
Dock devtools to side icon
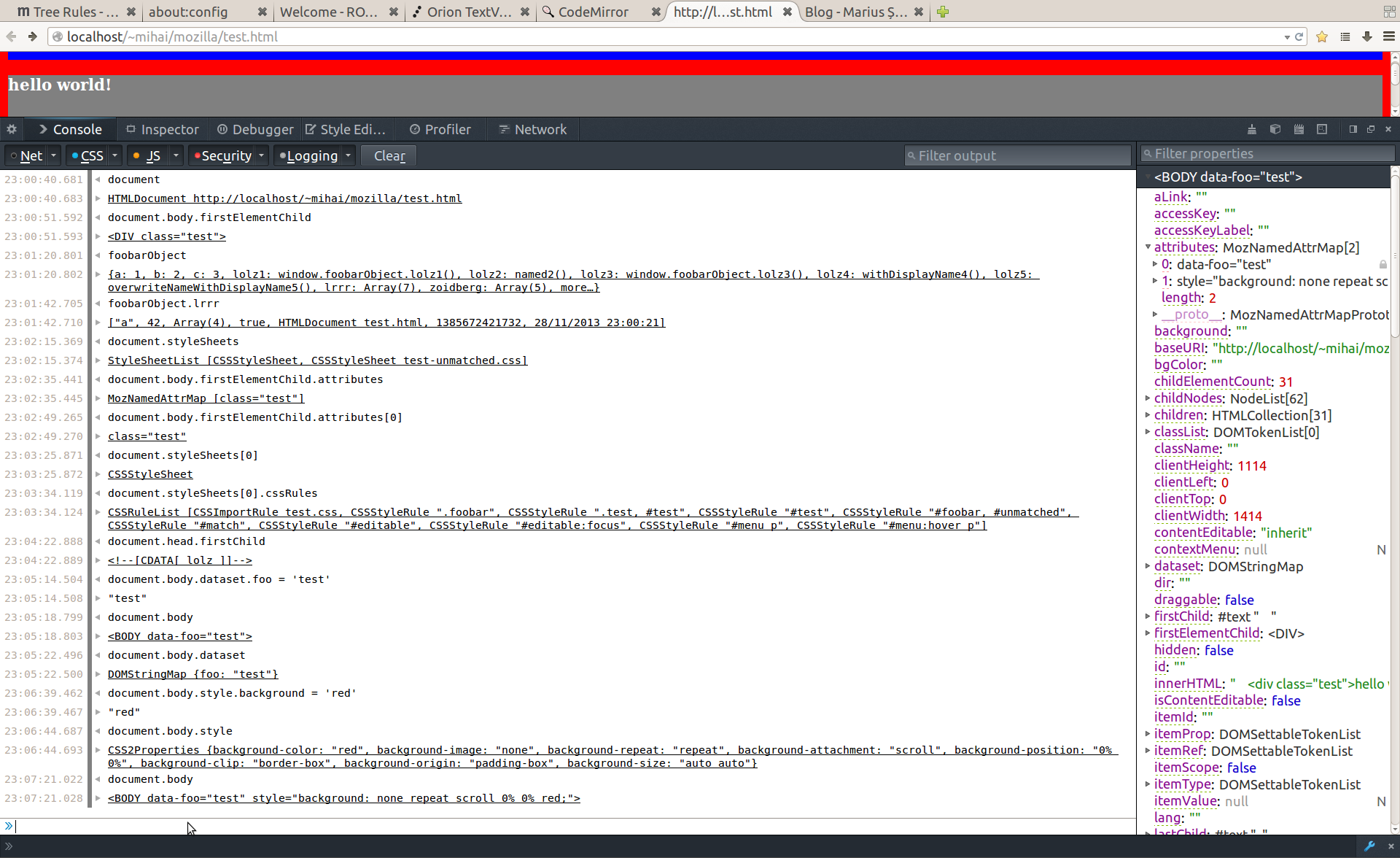tap(1353, 129)
